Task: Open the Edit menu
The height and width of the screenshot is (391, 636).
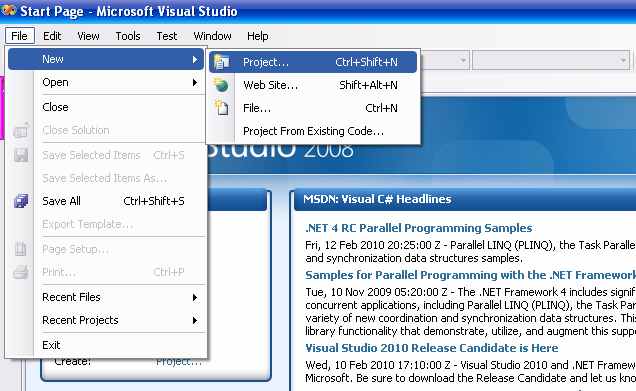Action: tap(52, 36)
